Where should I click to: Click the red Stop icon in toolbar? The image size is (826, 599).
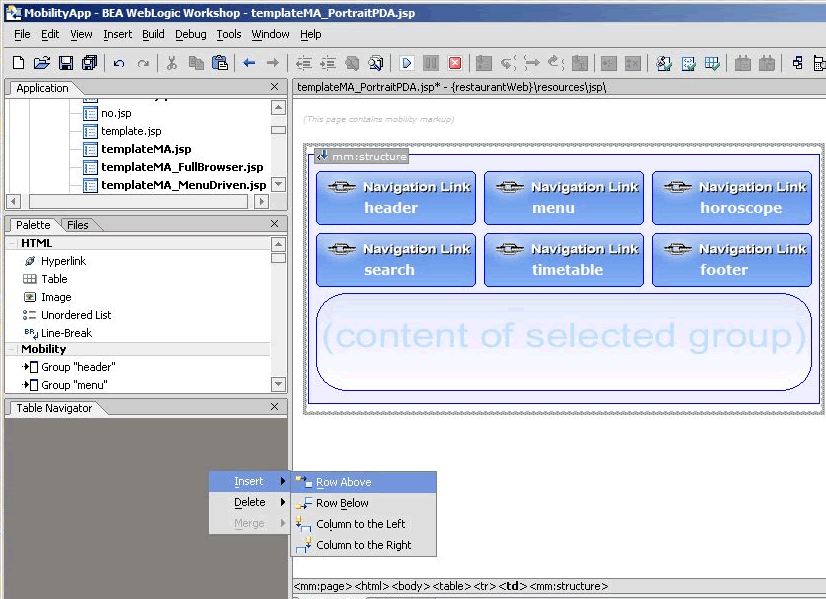[x=455, y=63]
